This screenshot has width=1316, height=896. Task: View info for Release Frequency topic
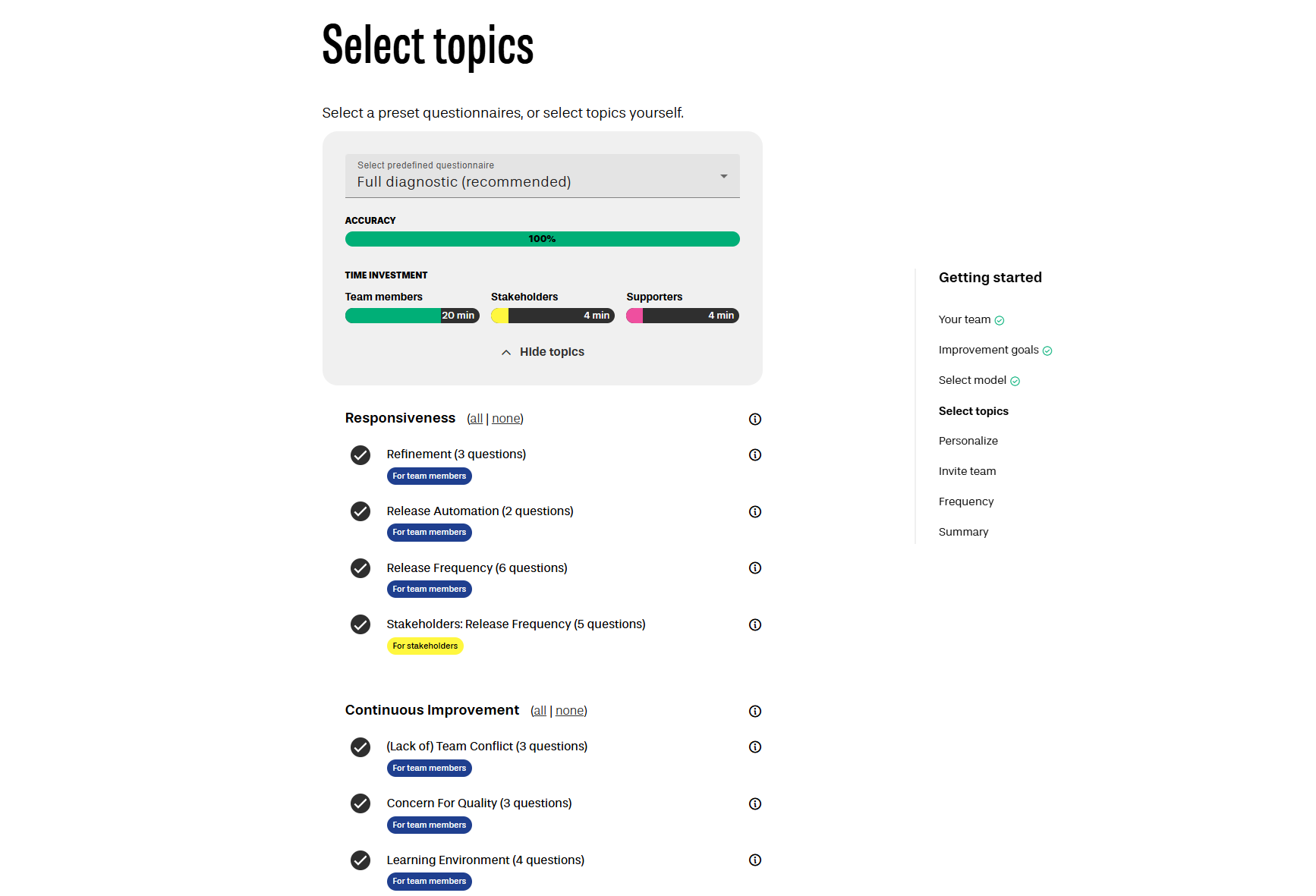point(754,567)
